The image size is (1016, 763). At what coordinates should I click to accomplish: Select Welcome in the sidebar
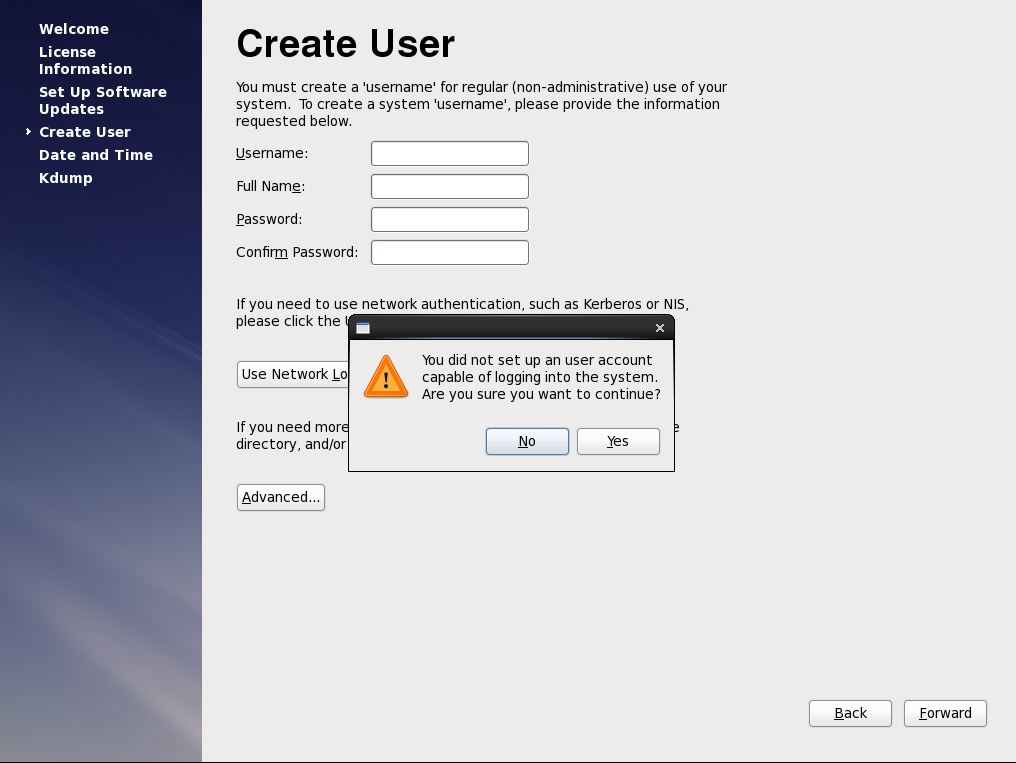74,29
